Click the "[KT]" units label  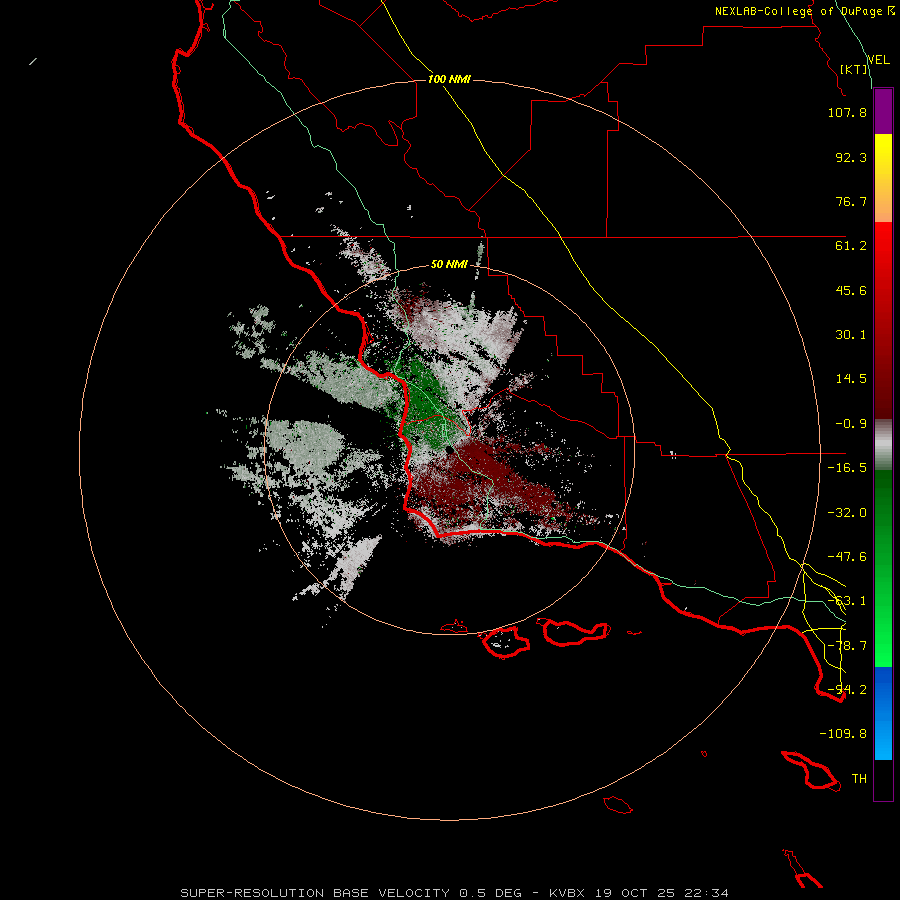pyautogui.click(x=854, y=69)
